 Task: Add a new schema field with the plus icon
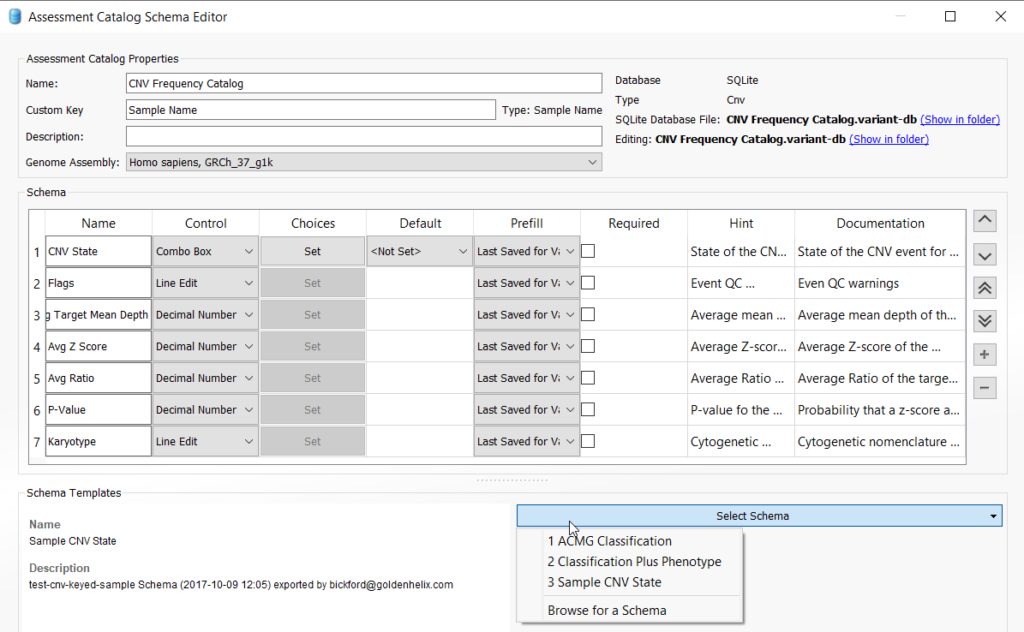pos(984,354)
